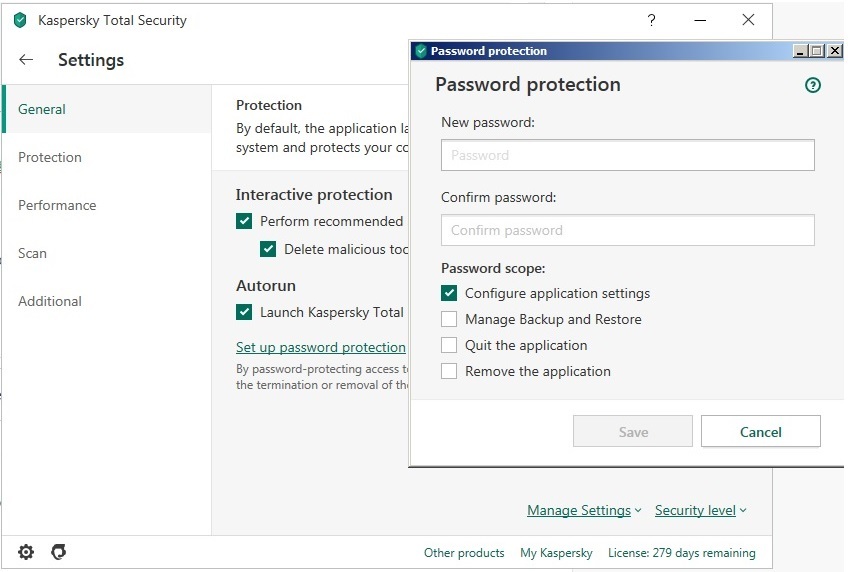Viewport: 848px width, 572px height.
Task: Enable Manage Backup and Restore checkbox
Action: tap(449, 319)
